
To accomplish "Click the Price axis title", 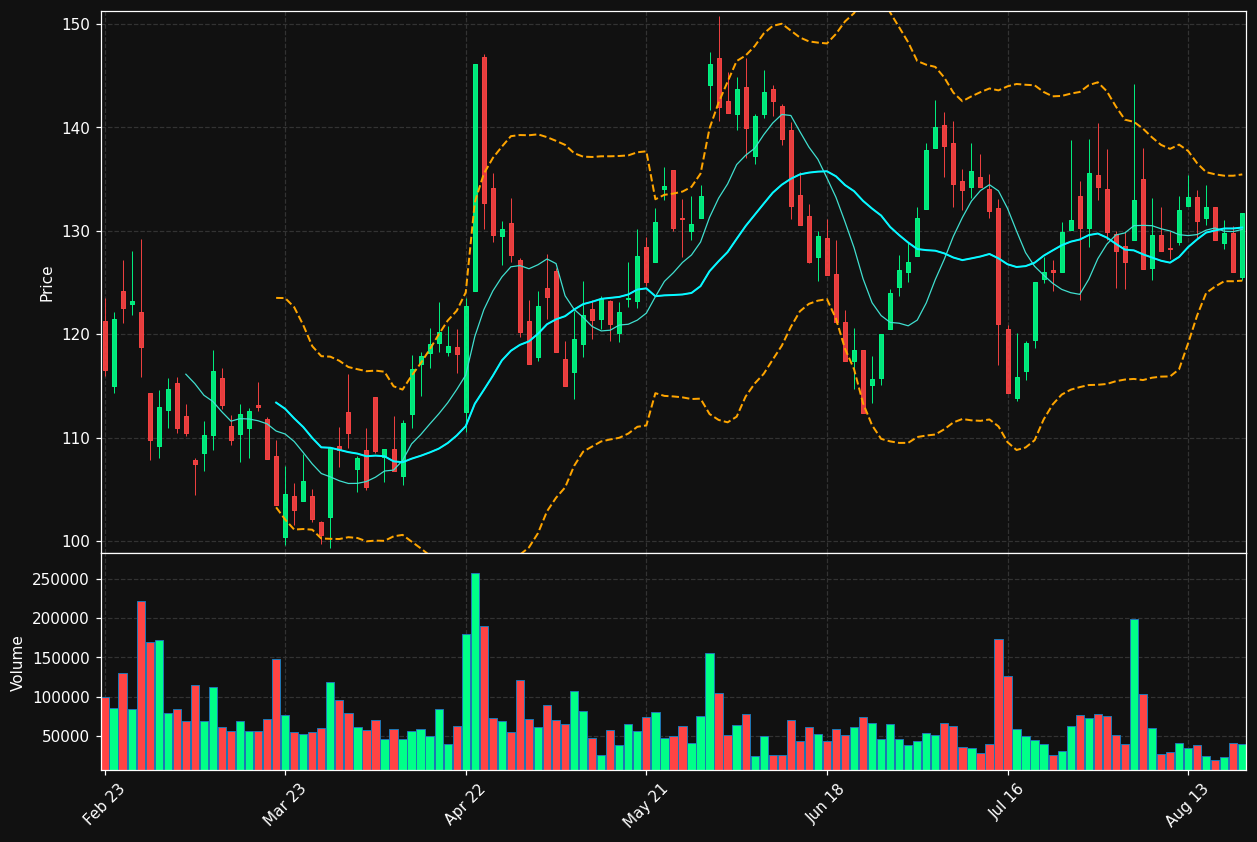I will pyautogui.click(x=47, y=283).
